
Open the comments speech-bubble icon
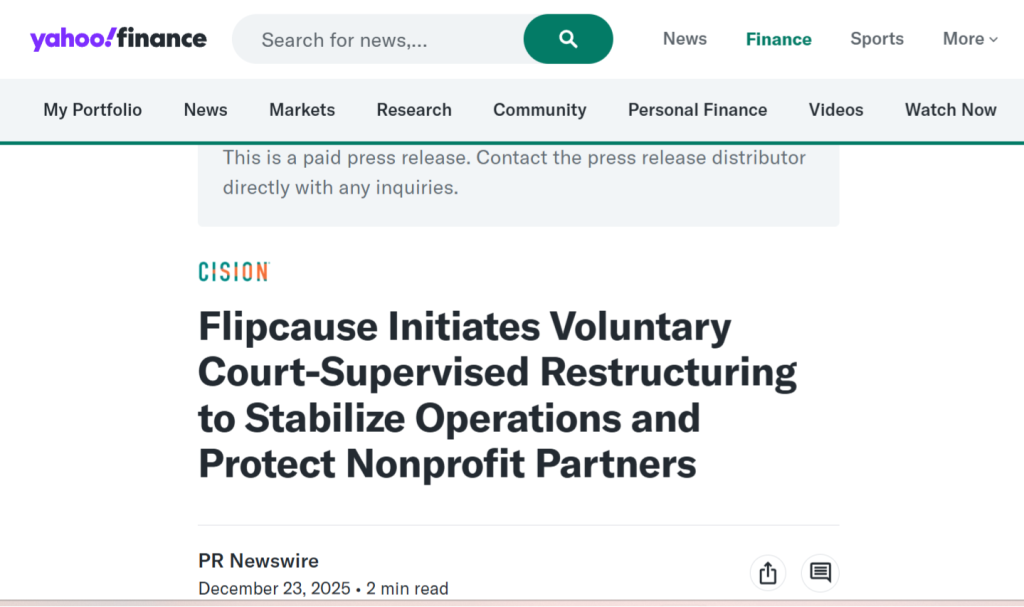point(820,573)
